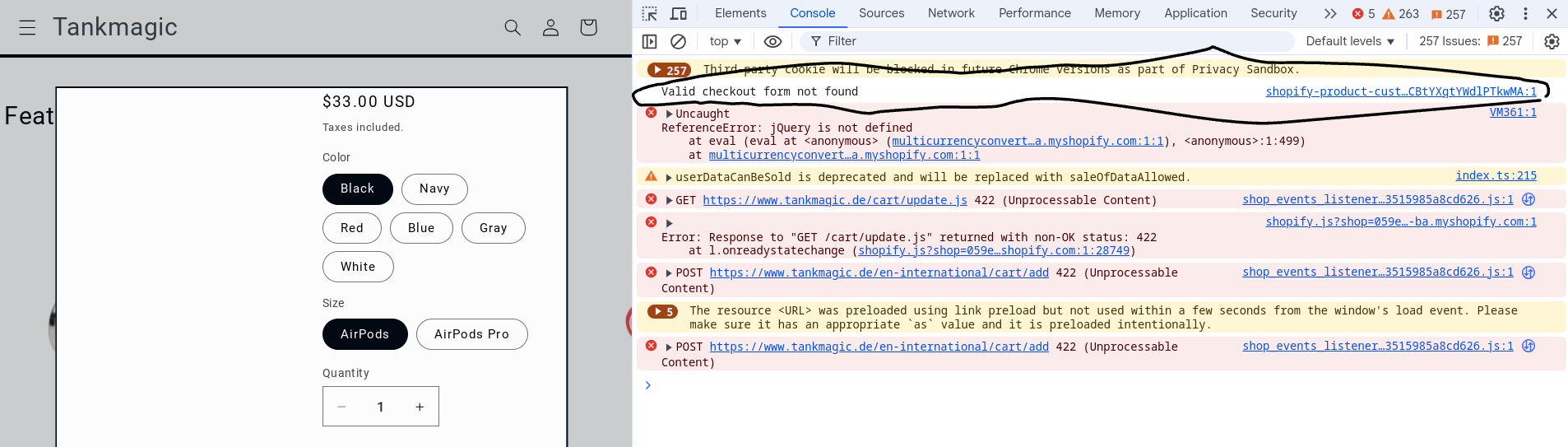Screen dimensions: 1568x447
Task: Click the Tankmagic store logo
Action: [x=115, y=27]
